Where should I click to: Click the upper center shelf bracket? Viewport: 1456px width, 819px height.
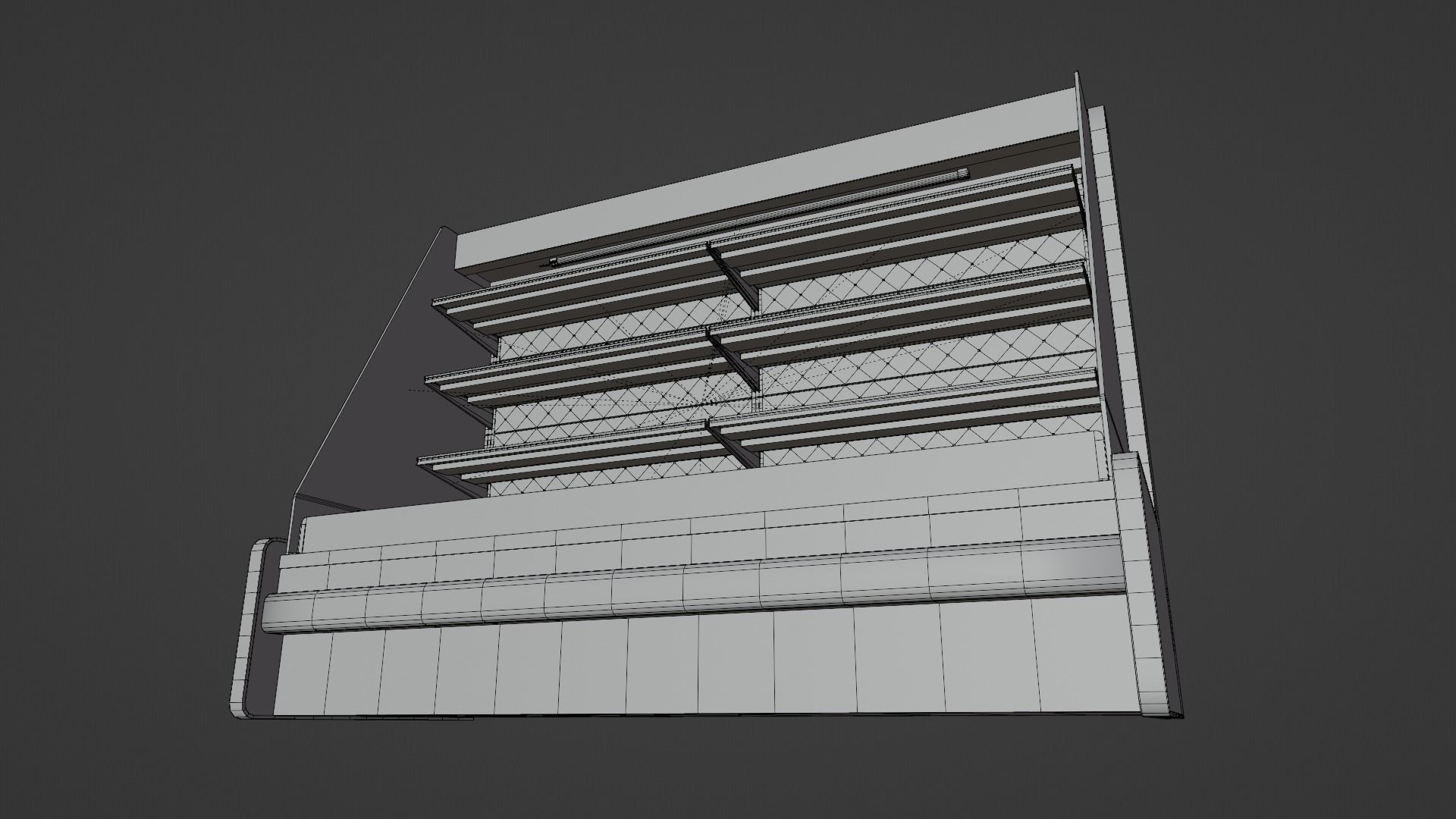tap(736, 277)
